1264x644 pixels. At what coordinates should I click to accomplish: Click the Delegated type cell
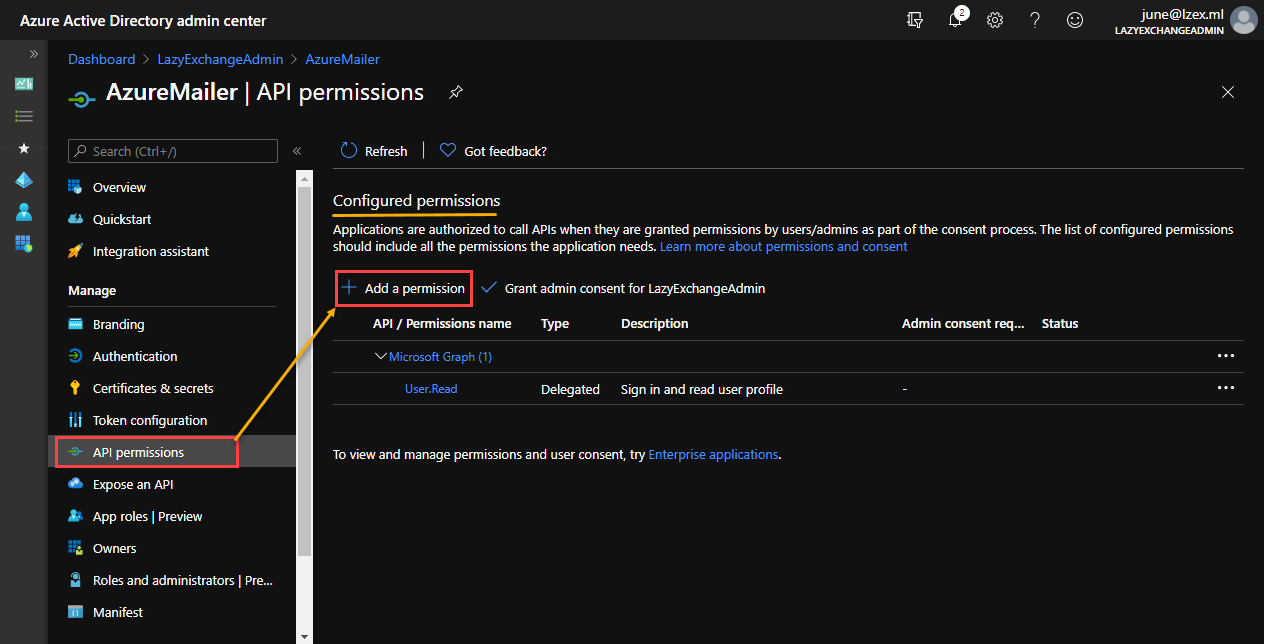point(570,389)
